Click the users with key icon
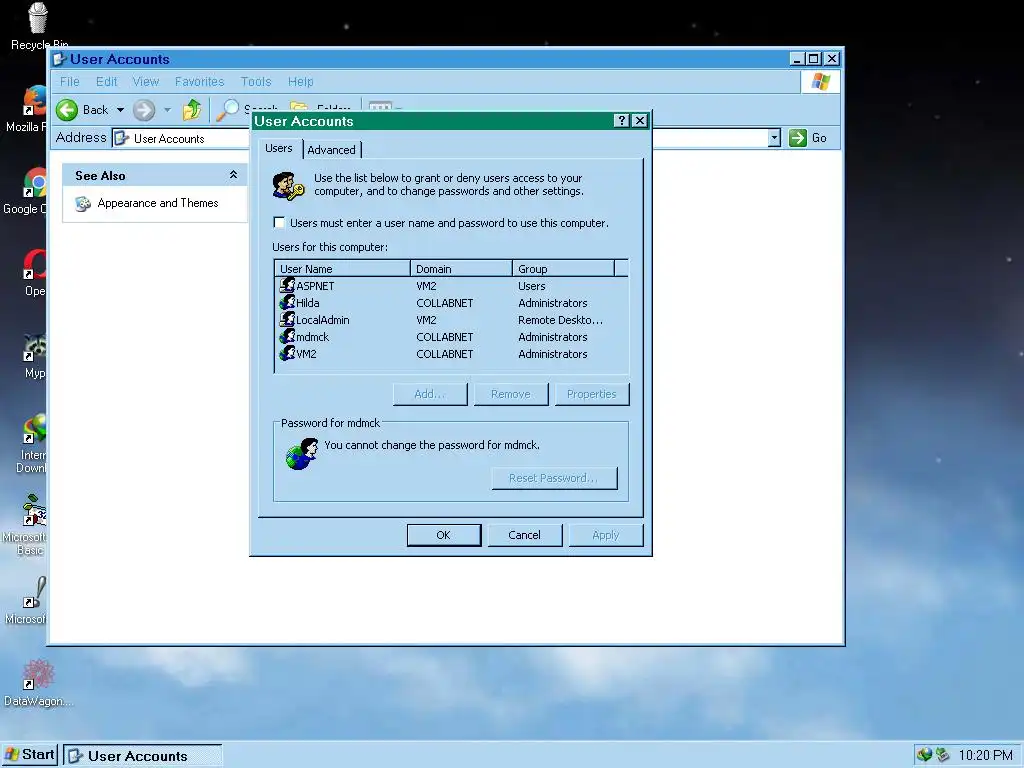Viewport: 1024px width, 768px height. tap(288, 186)
